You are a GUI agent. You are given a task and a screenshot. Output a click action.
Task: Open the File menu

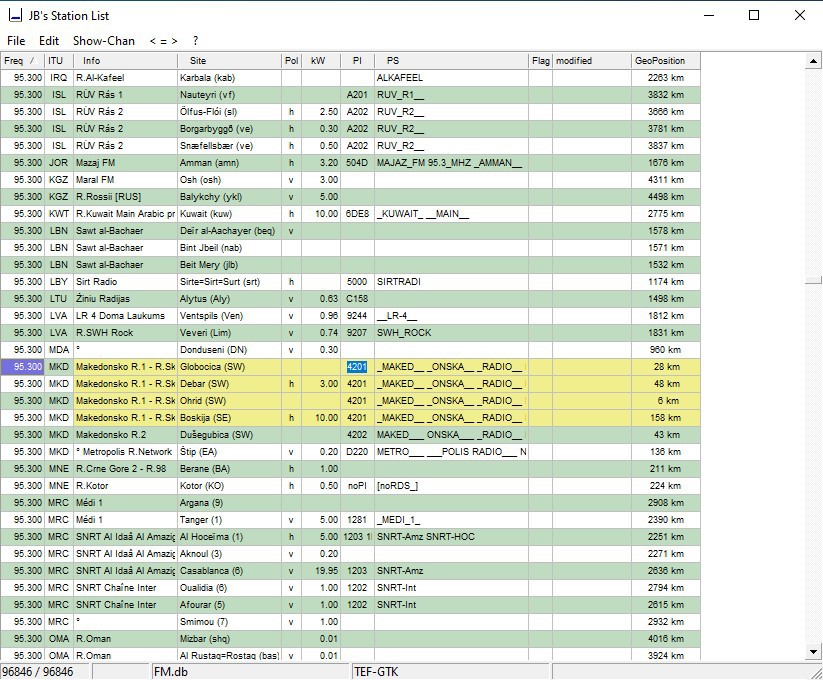click(16, 41)
